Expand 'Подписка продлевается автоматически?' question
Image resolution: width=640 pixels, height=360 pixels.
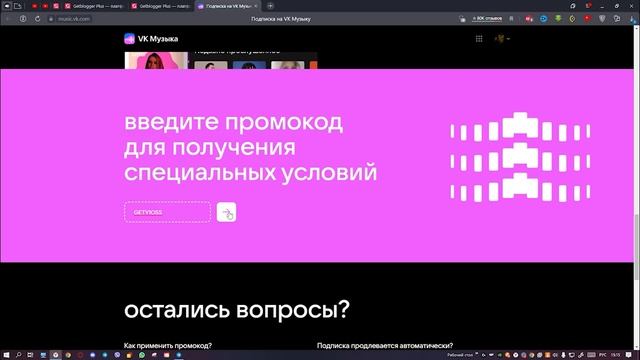coord(385,345)
